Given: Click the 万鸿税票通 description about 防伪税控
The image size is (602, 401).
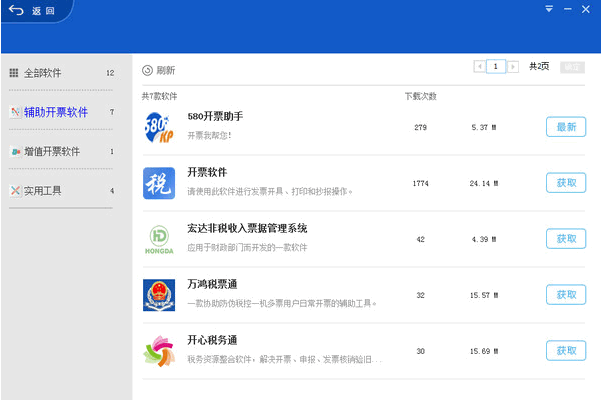Looking at the screenshot, I should (x=282, y=303).
